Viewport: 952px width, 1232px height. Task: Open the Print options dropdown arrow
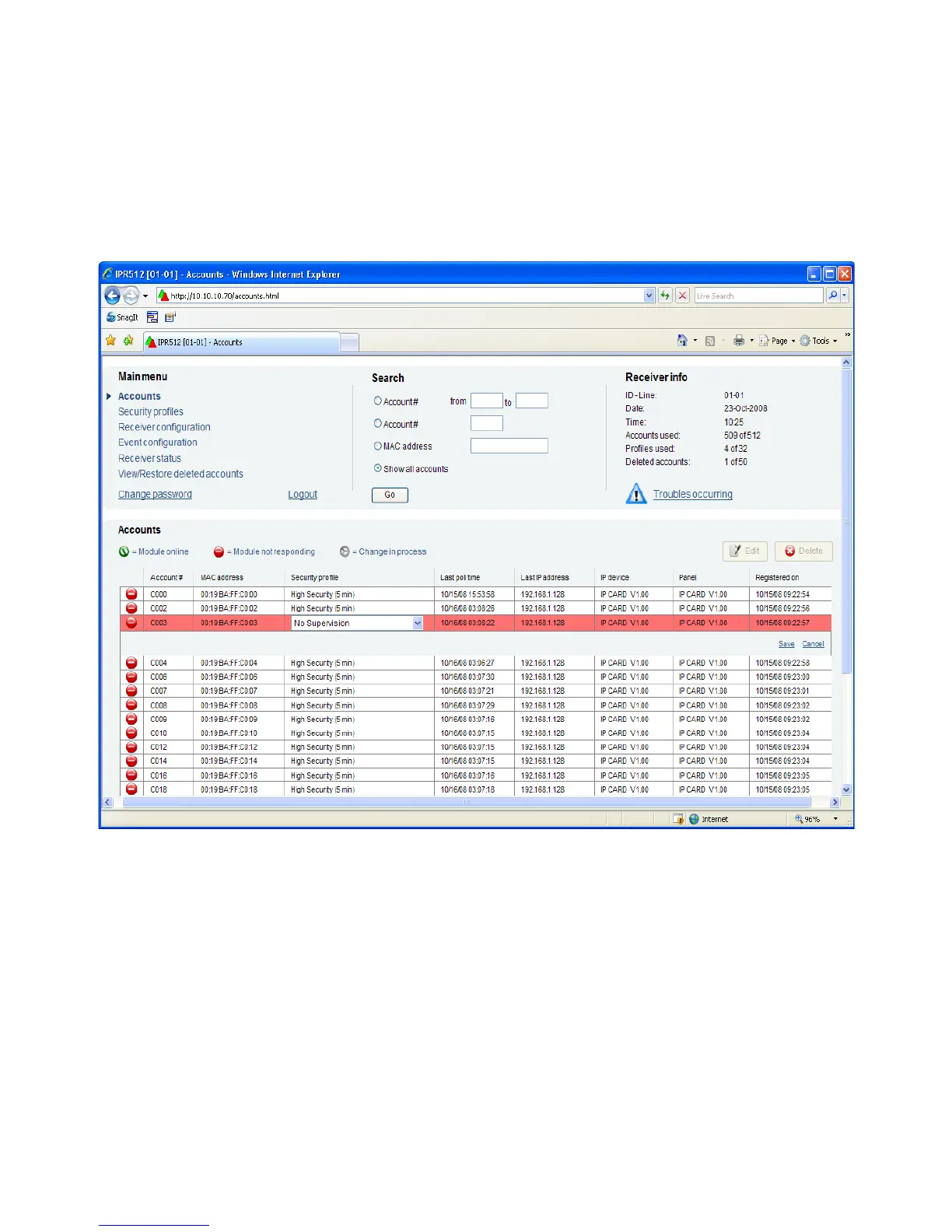pyautogui.click(x=752, y=341)
